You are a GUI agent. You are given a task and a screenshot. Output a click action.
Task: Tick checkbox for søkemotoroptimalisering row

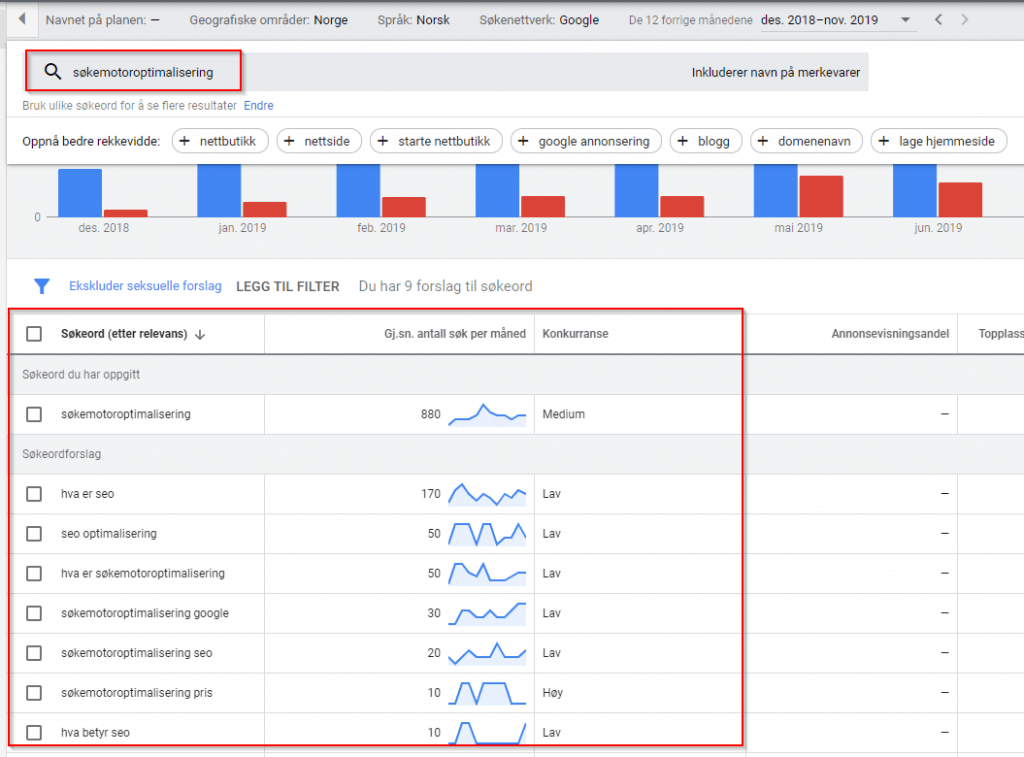[34, 414]
